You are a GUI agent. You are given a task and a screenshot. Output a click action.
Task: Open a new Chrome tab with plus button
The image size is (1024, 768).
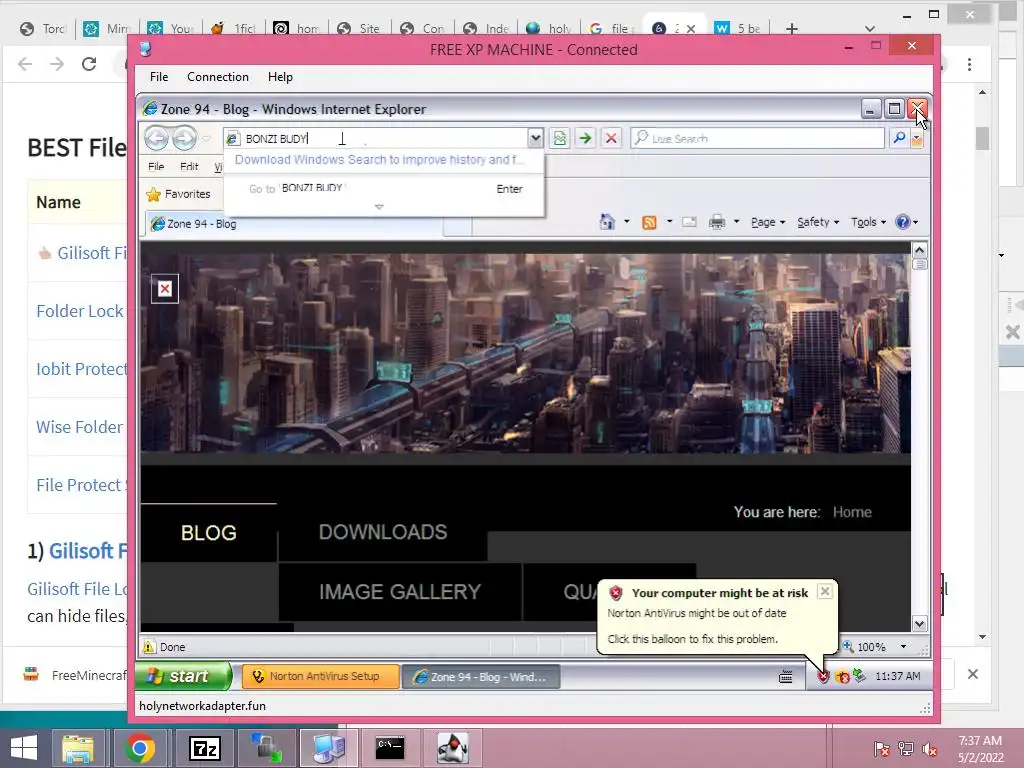tap(792, 29)
